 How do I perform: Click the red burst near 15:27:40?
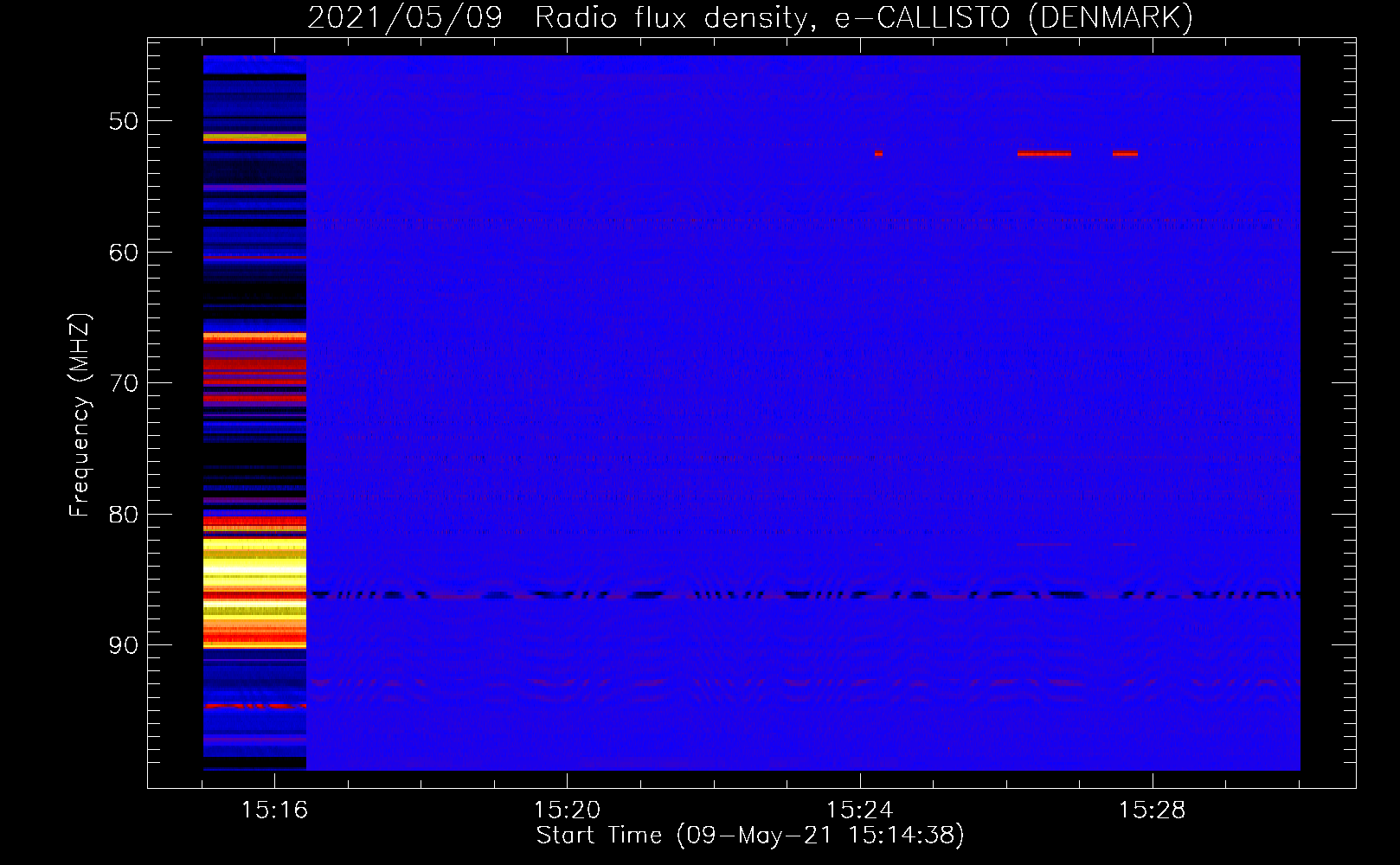[1125, 154]
